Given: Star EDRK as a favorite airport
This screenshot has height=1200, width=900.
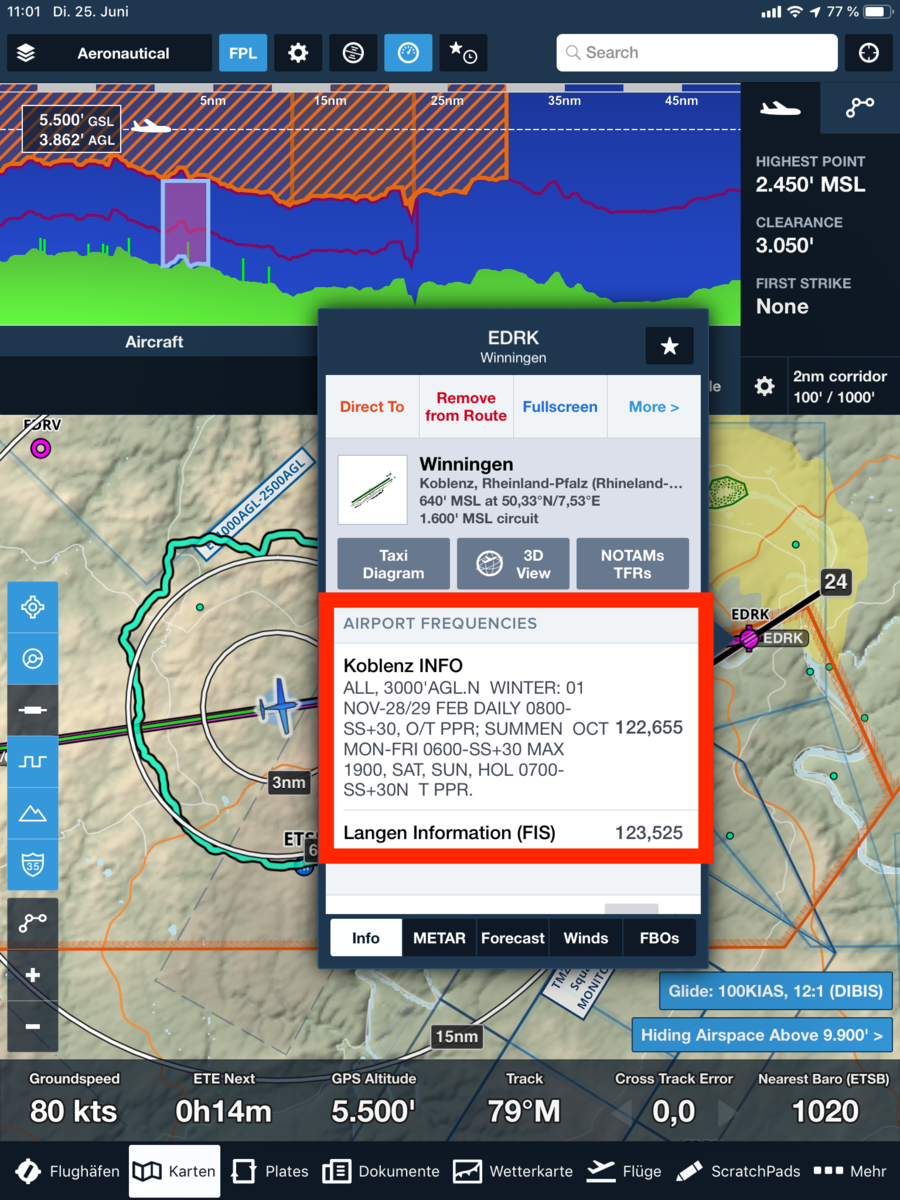Looking at the screenshot, I should (x=669, y=346).
